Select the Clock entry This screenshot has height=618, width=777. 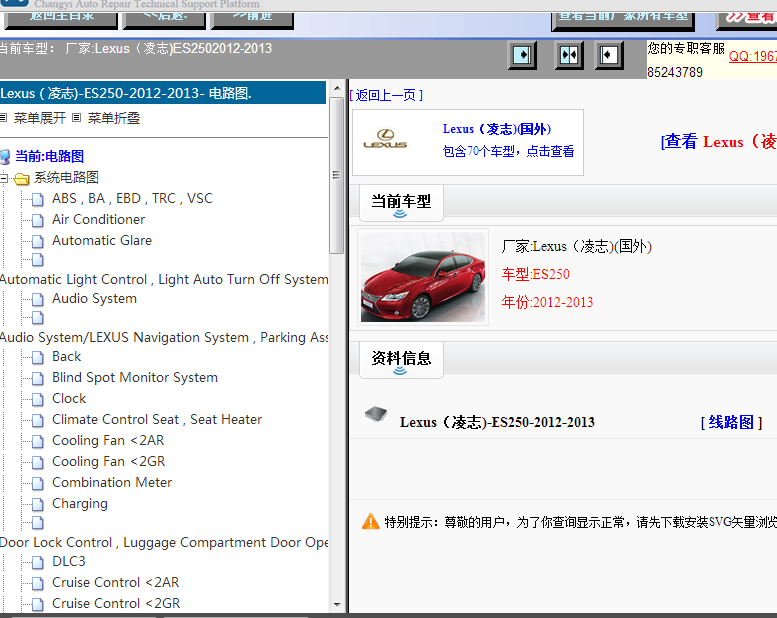tap(69, 399)
